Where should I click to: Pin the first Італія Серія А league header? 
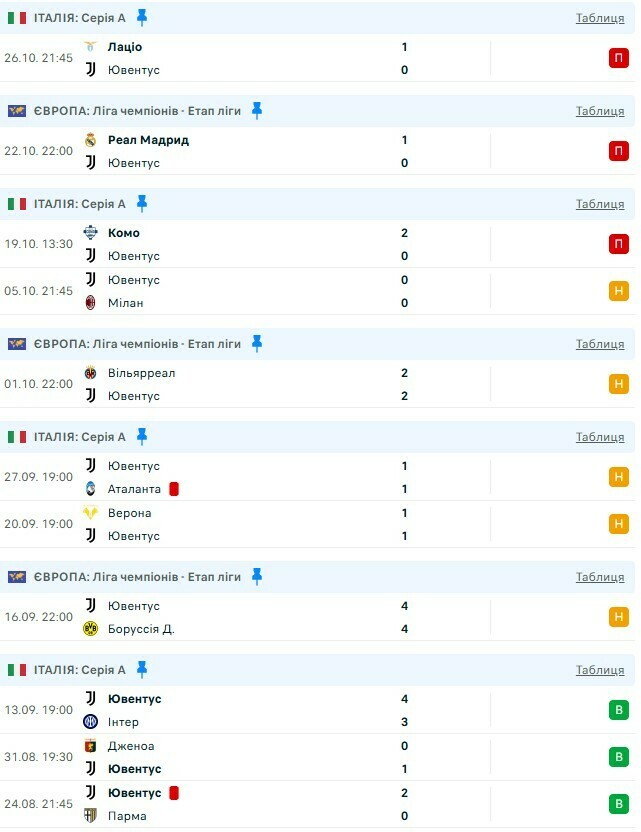[x=142, y=17]
